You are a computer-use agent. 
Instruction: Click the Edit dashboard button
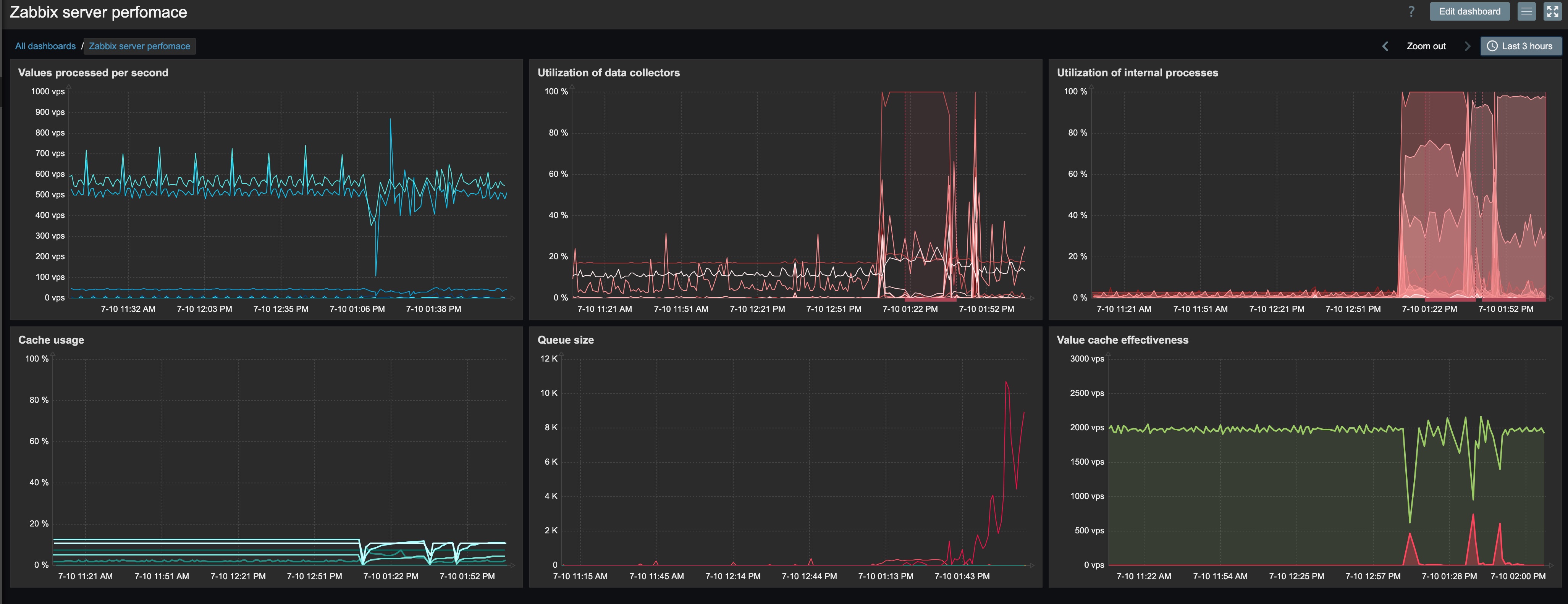pyautogui.click(x=1469, y=11)
